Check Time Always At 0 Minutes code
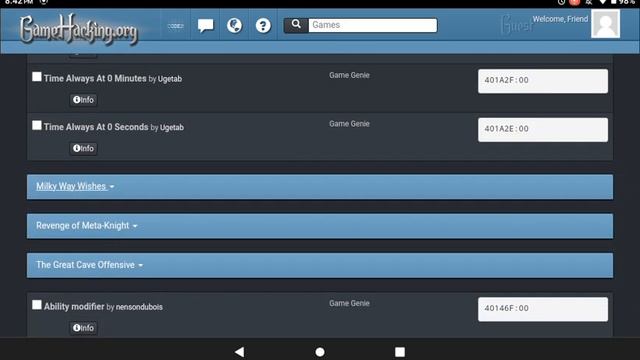This screenshot has width=640, height=360. coord(37,77)
